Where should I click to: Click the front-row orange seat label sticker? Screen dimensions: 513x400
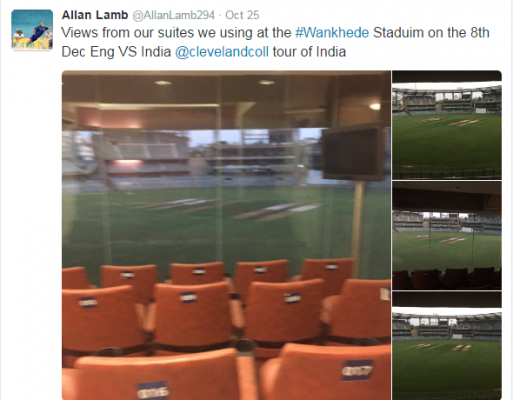tap(356, 370)
